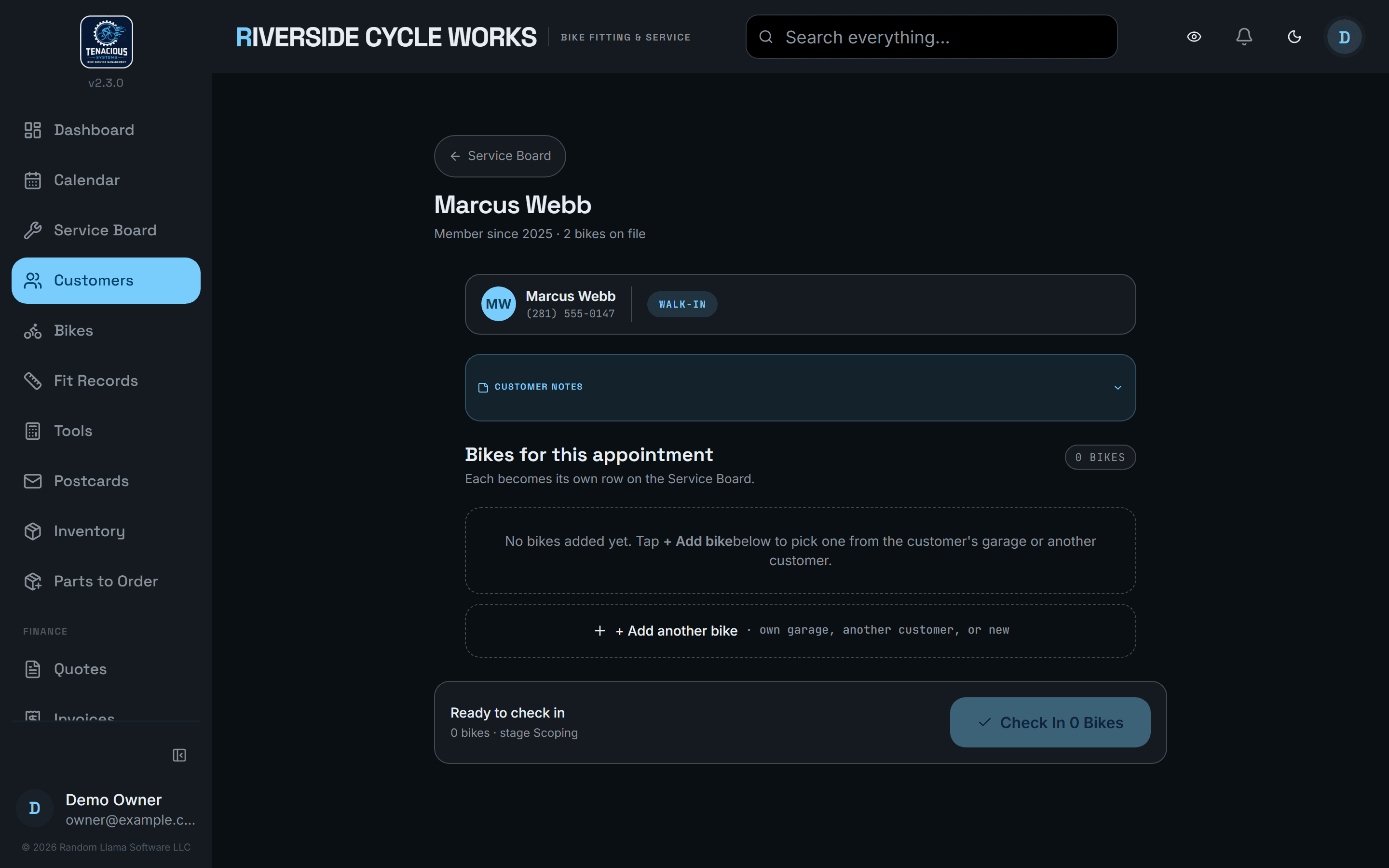The height and width of the screenshot is (868, 1389).
Task: Click the box icon beside Inventory
Action: [33, 531]
